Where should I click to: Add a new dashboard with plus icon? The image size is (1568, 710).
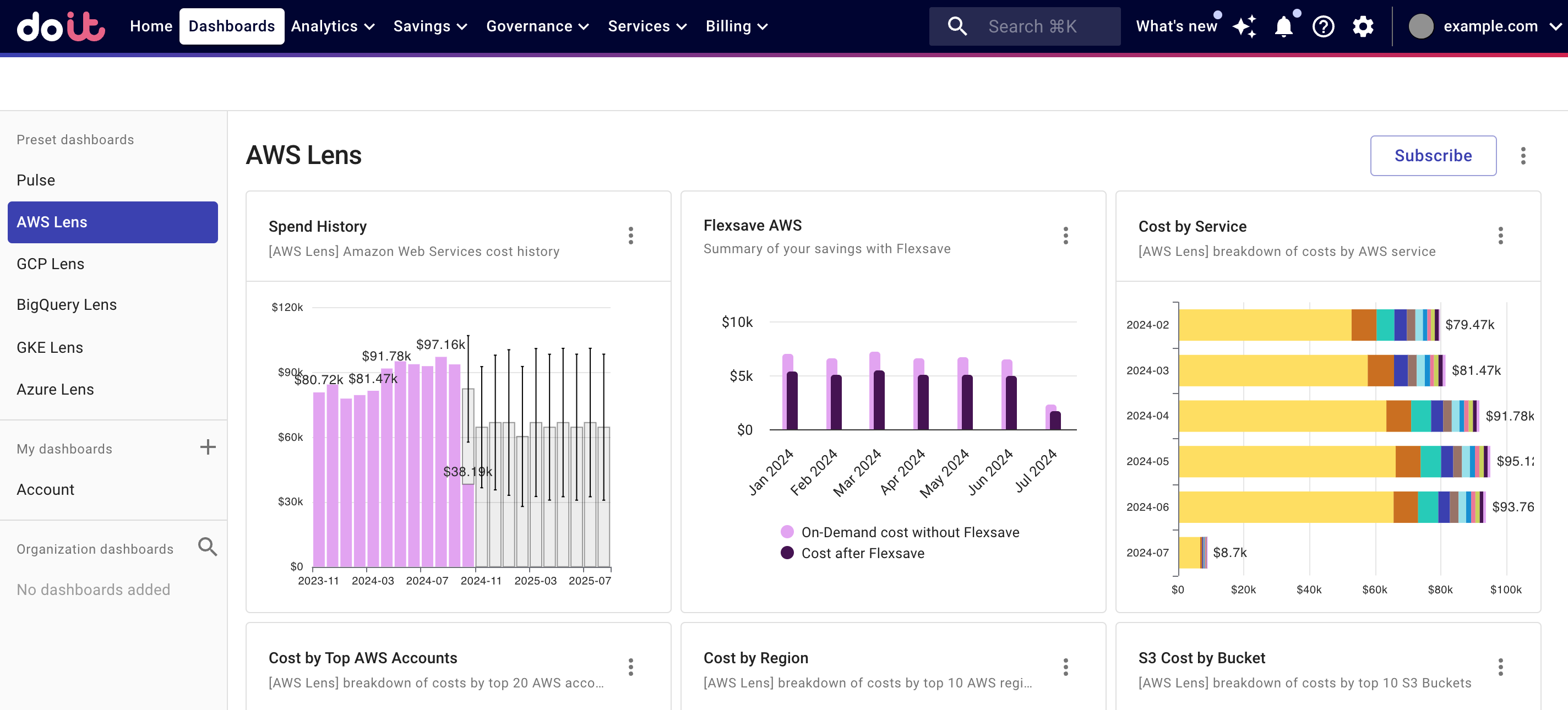[208, 447]
